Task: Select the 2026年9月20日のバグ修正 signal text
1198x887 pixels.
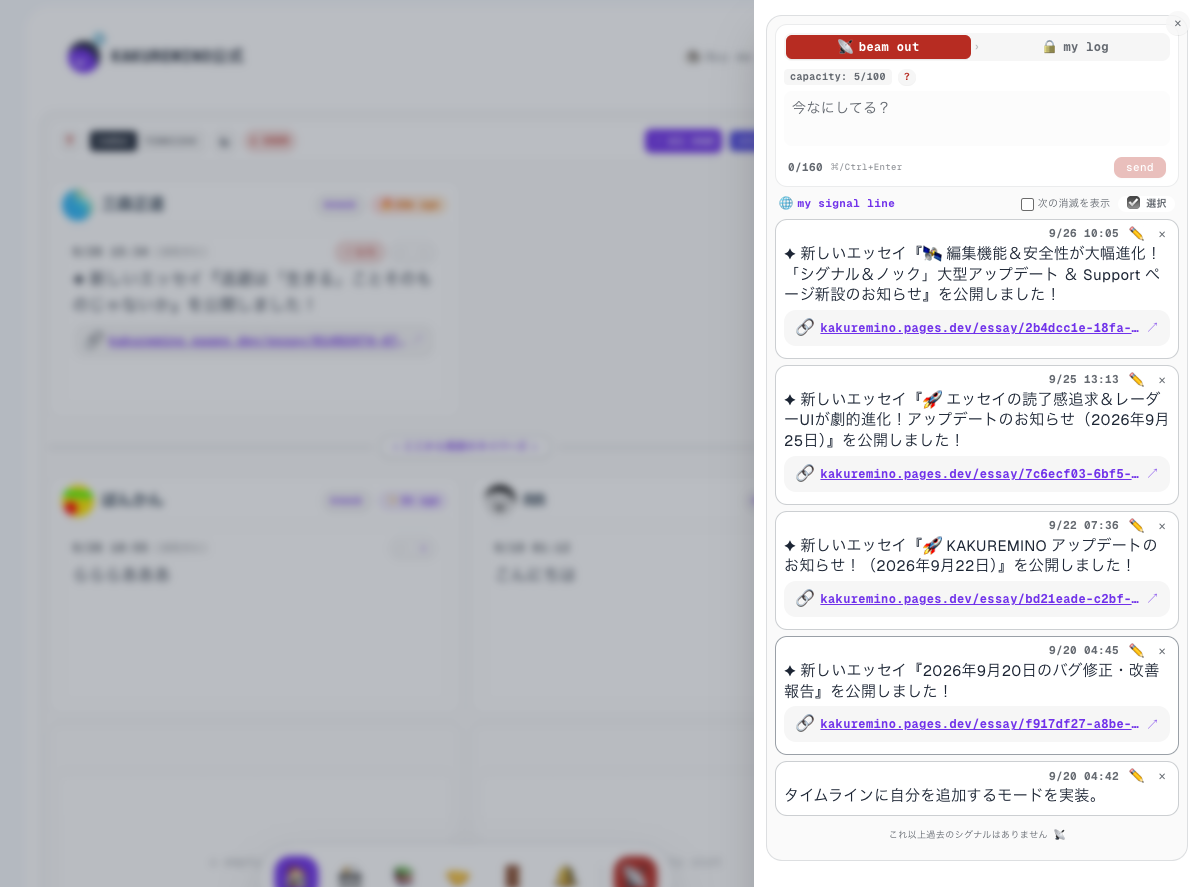Action: 971,681
